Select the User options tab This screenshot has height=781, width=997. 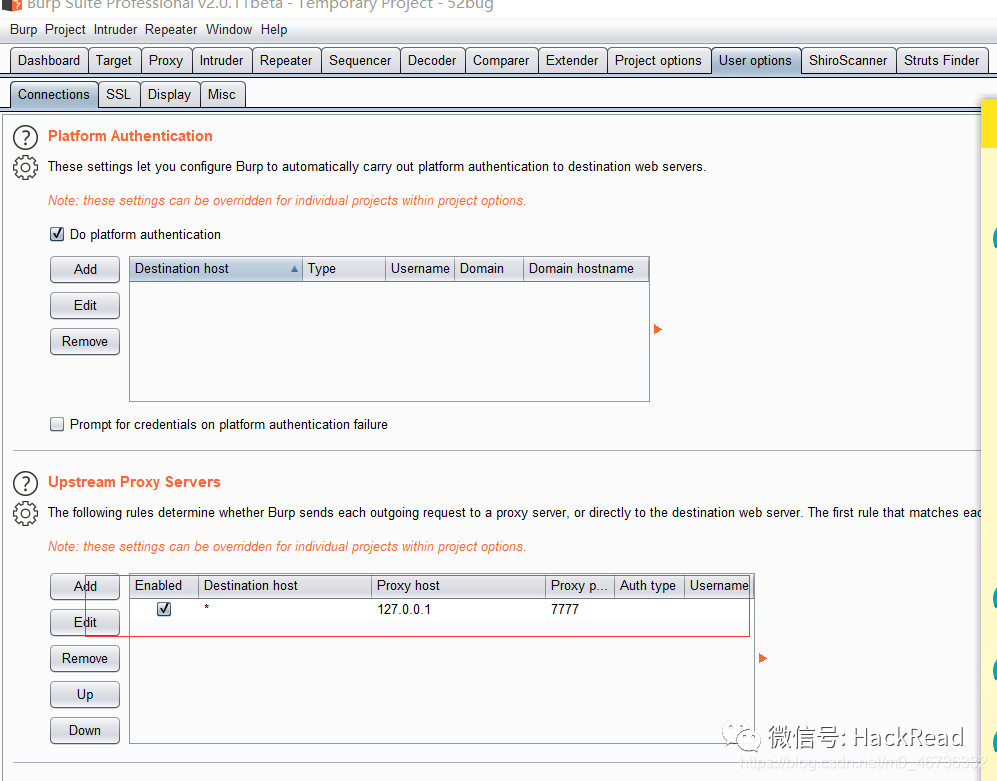click(x=755, y=60)
